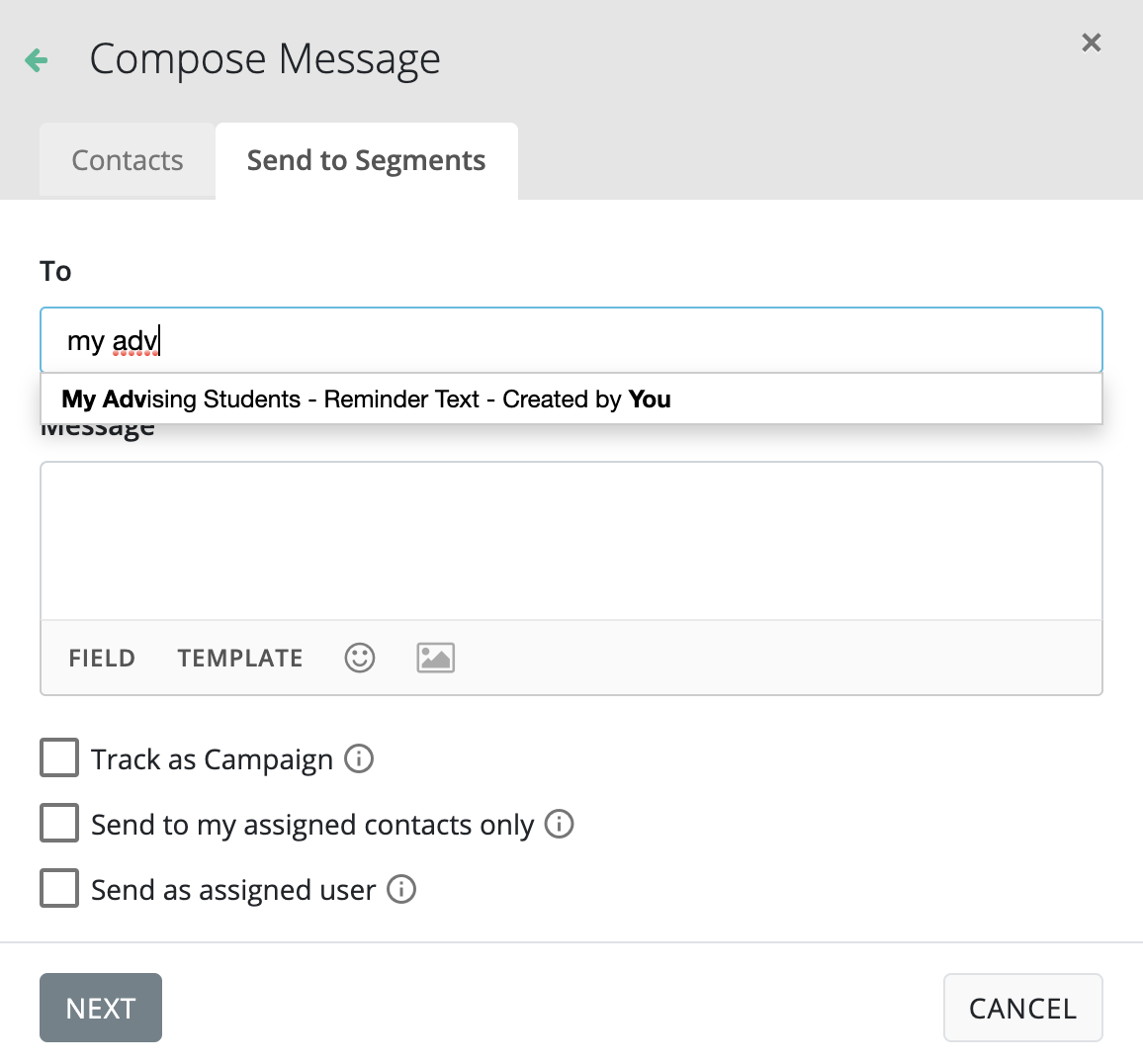The width and height of the screenshot is (1143, 1064).
Task: Select the Send to Segments tab
Action: point(366,160)
